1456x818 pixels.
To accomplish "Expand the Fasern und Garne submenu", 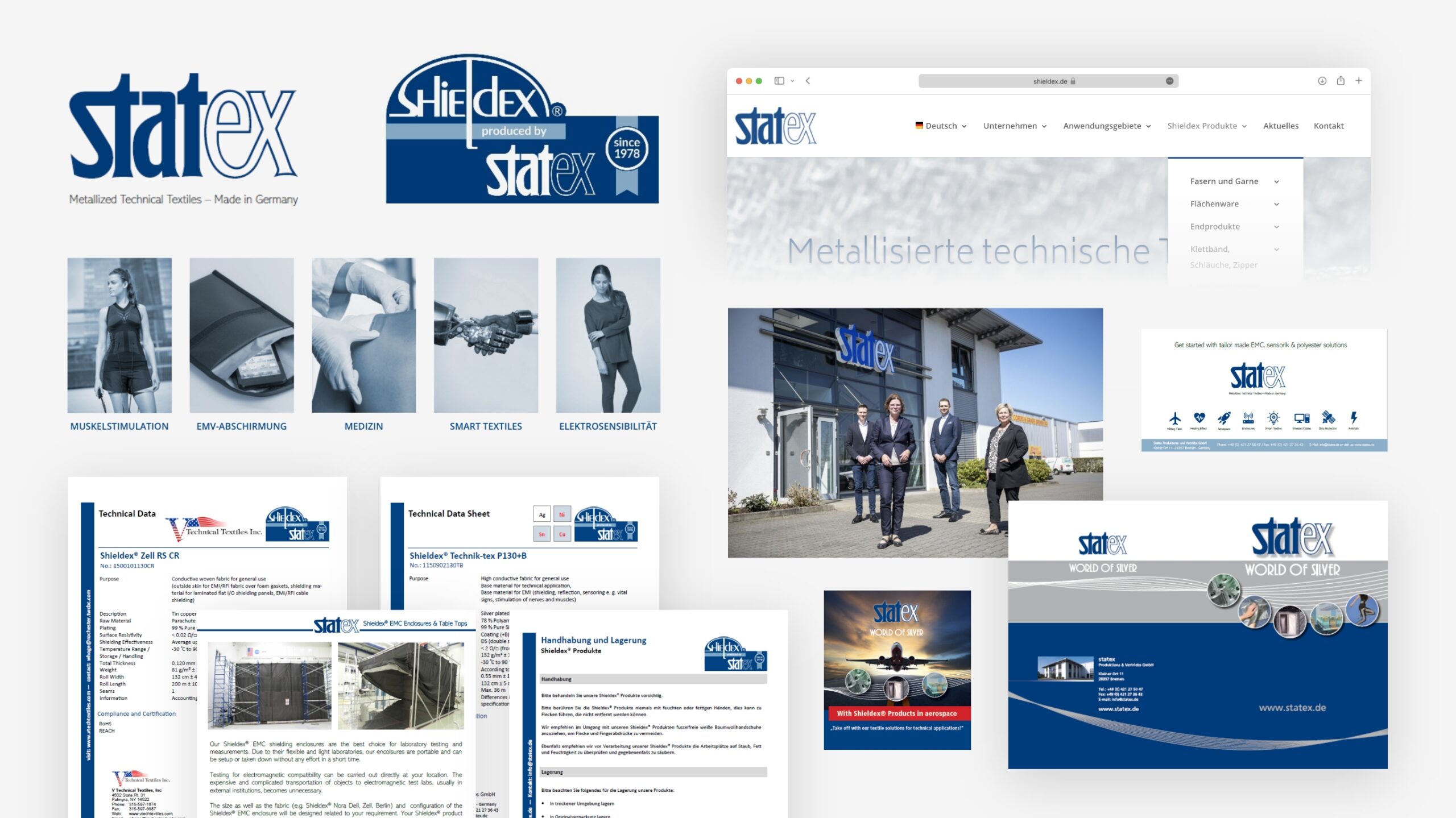I will (x=1234, y=181).
